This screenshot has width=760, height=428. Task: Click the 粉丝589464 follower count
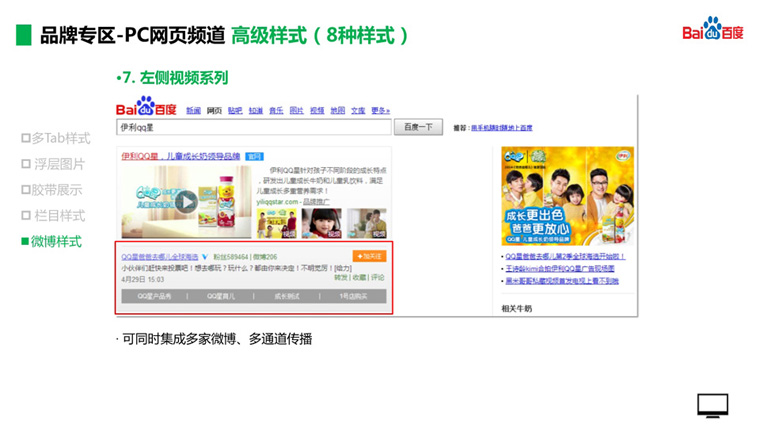coord(231,257)
